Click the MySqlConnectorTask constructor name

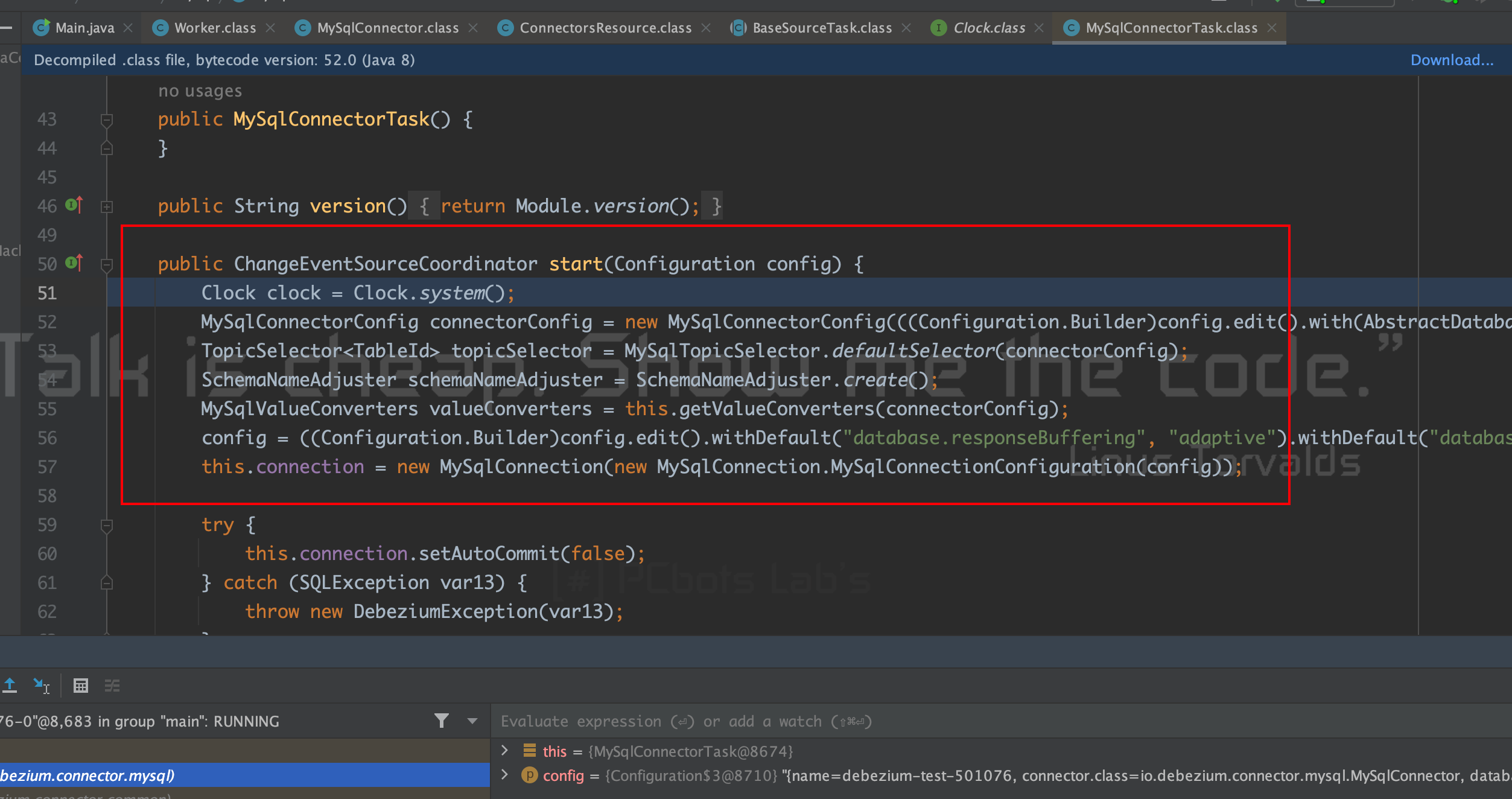click(x=331, y=119)
